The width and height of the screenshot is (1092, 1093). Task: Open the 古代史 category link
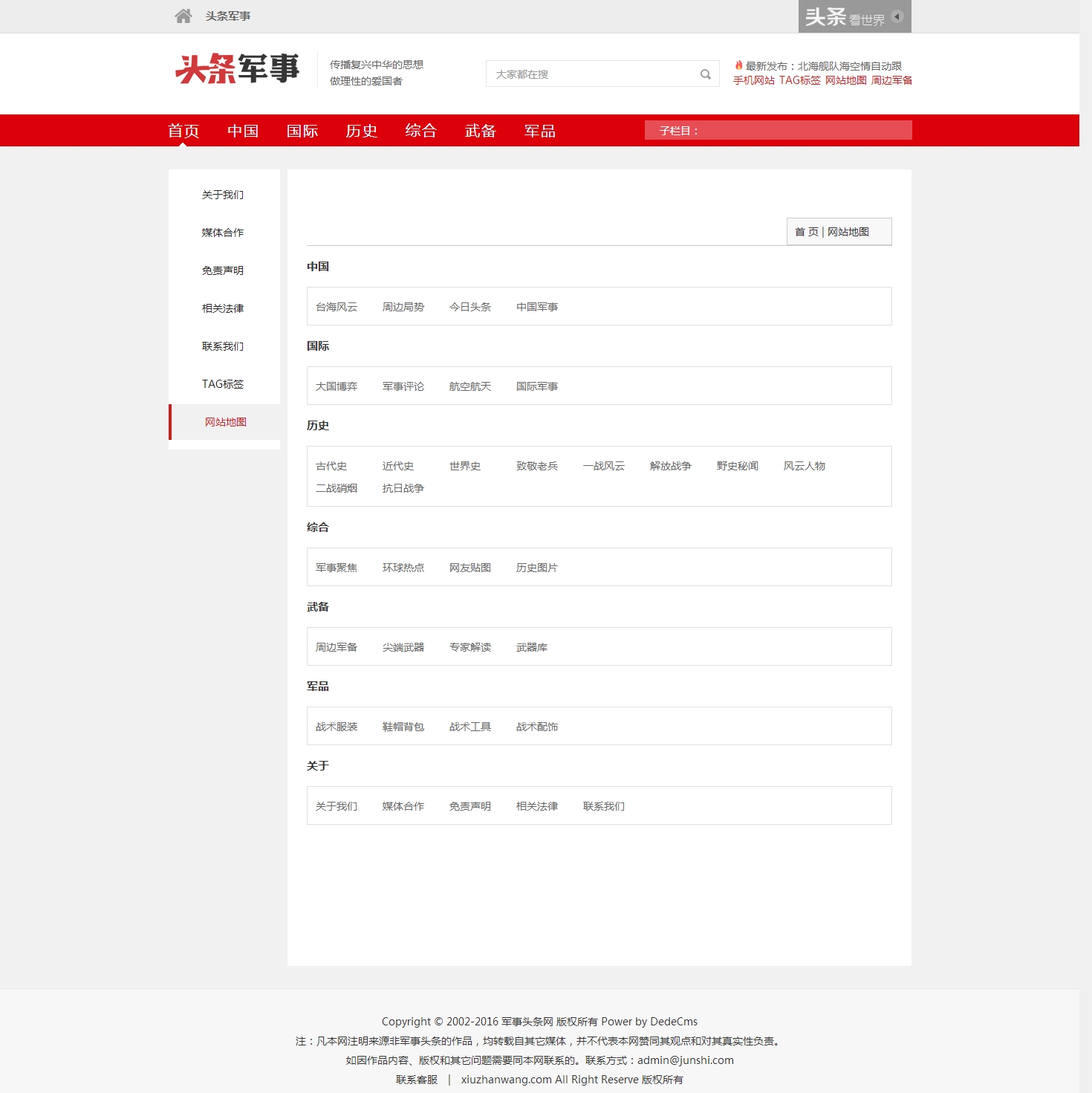[x=331, y=466]
